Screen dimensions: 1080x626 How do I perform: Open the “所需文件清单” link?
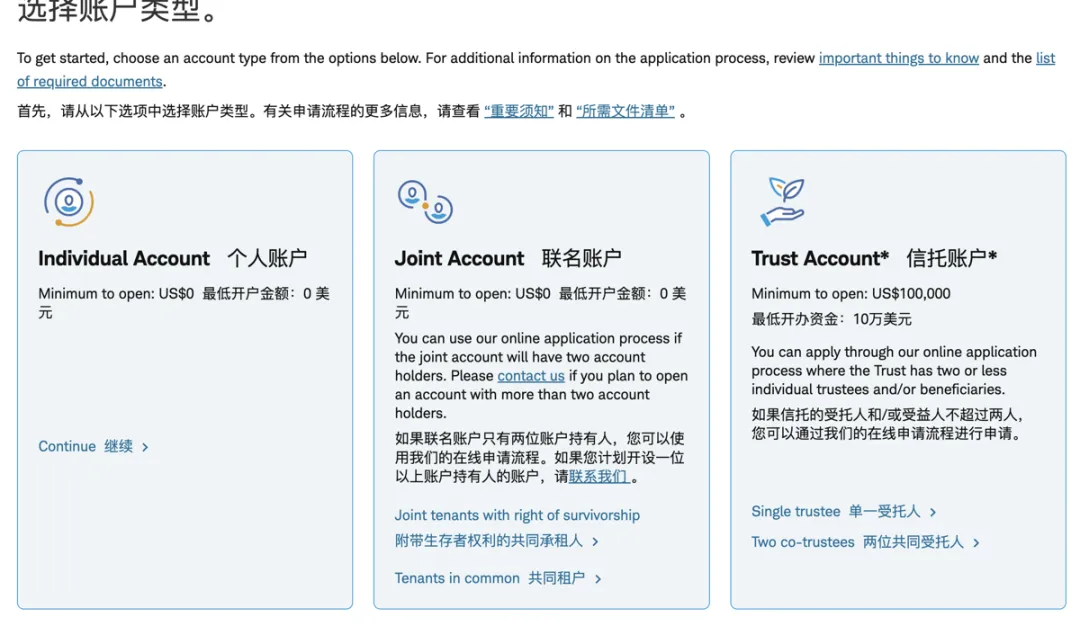coord(625,111)
